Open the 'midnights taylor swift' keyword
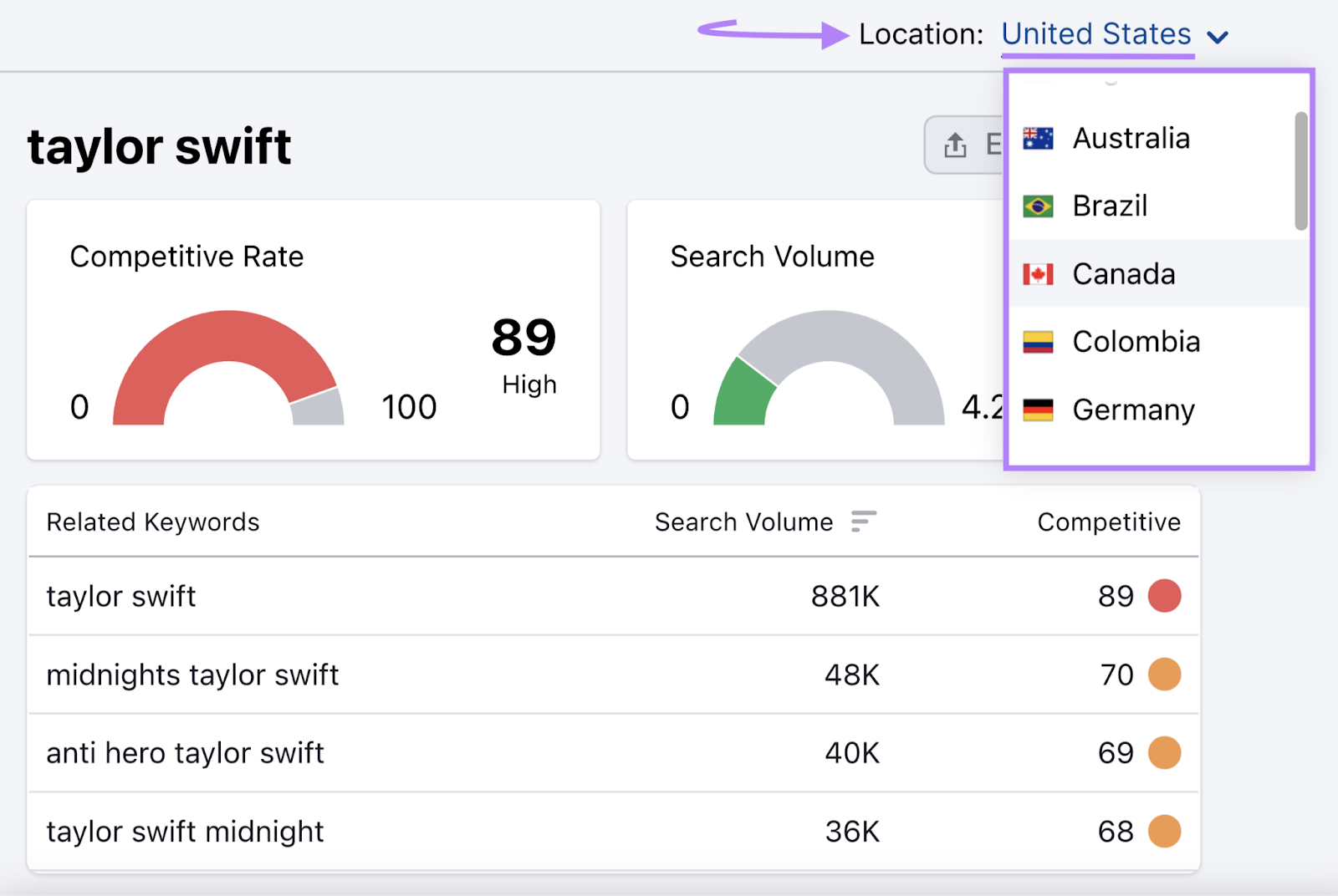 [x=192, y=675]
